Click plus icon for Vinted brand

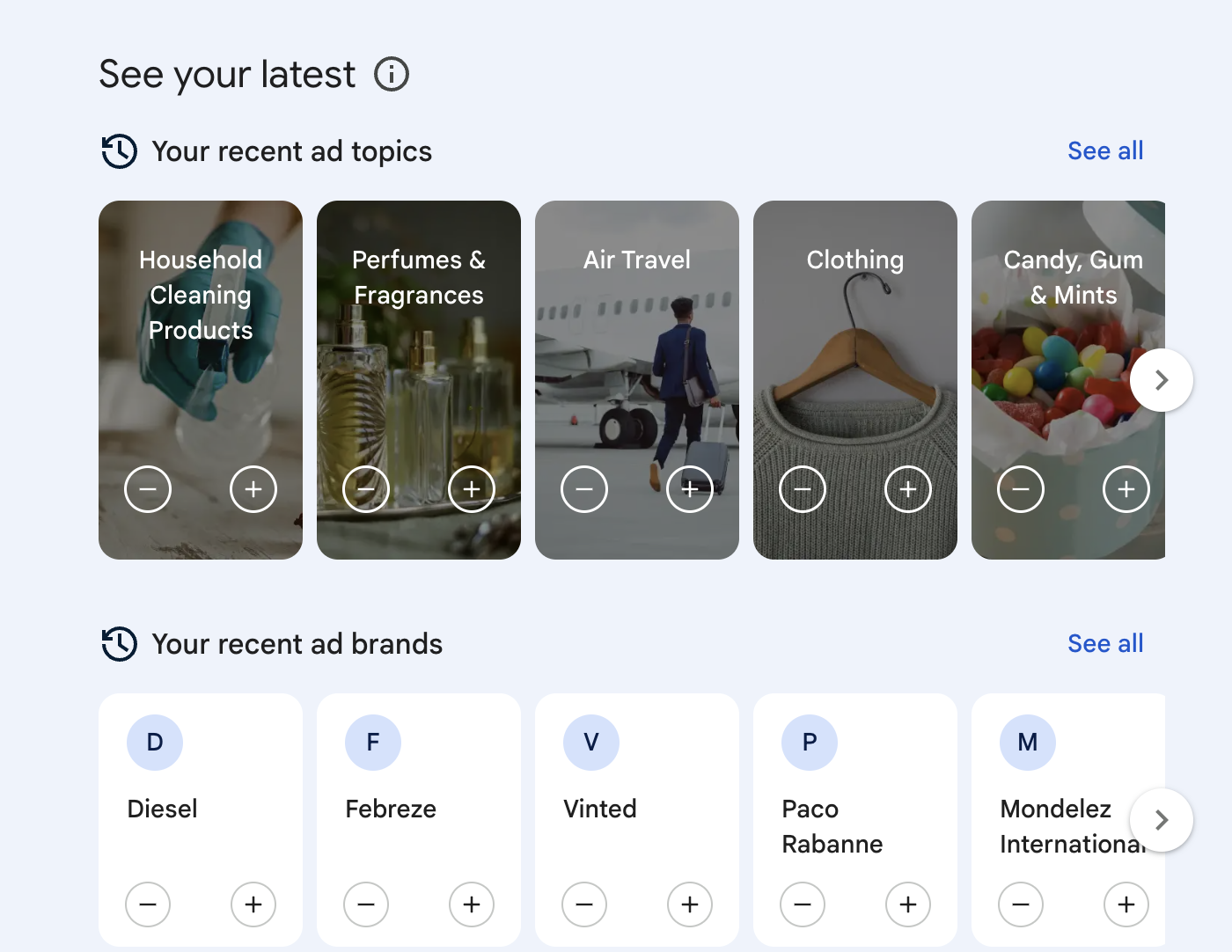tap(690, 904)
